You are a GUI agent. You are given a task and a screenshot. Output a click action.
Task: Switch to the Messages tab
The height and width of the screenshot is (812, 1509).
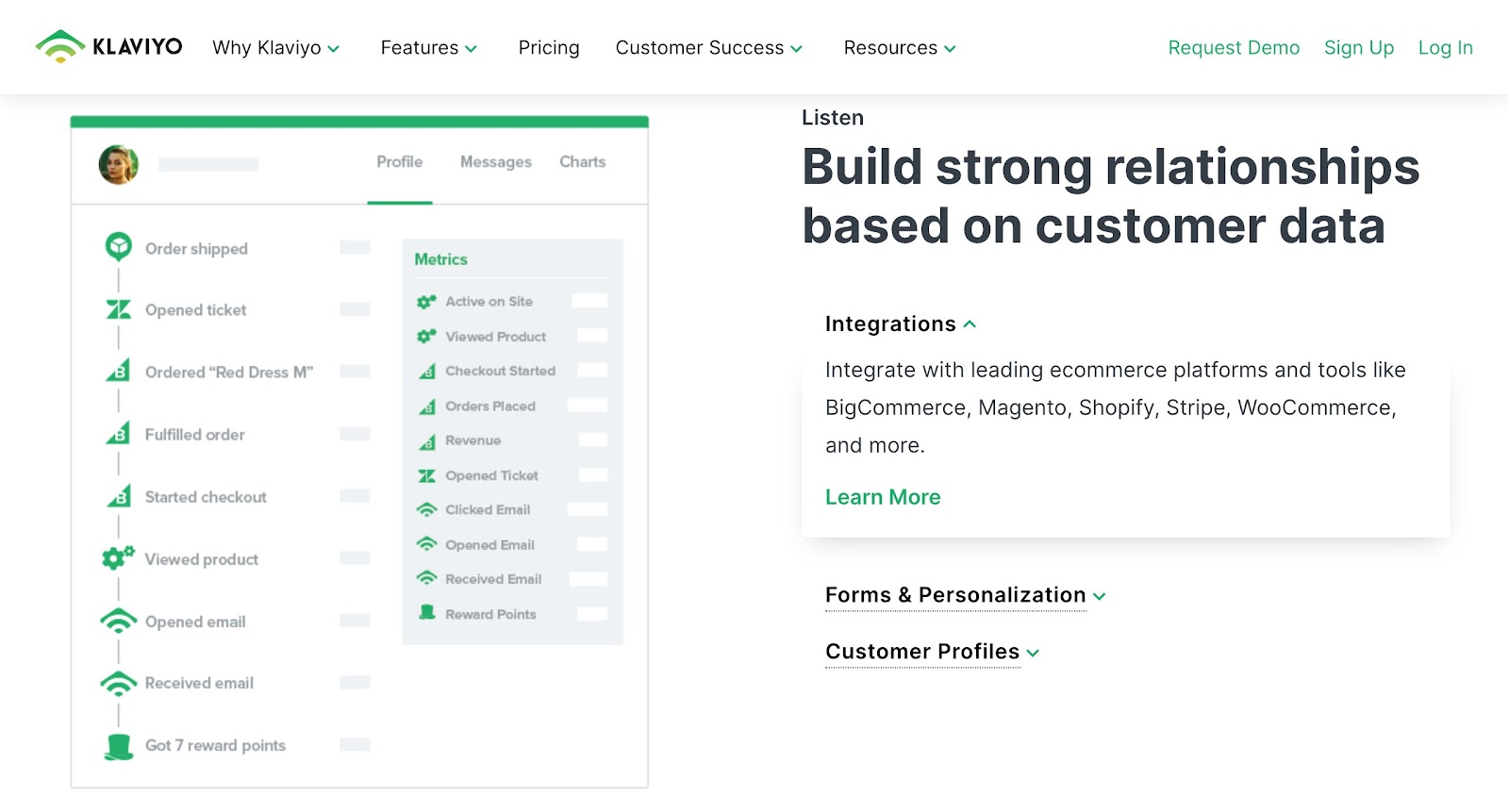[x=496, y=162]
